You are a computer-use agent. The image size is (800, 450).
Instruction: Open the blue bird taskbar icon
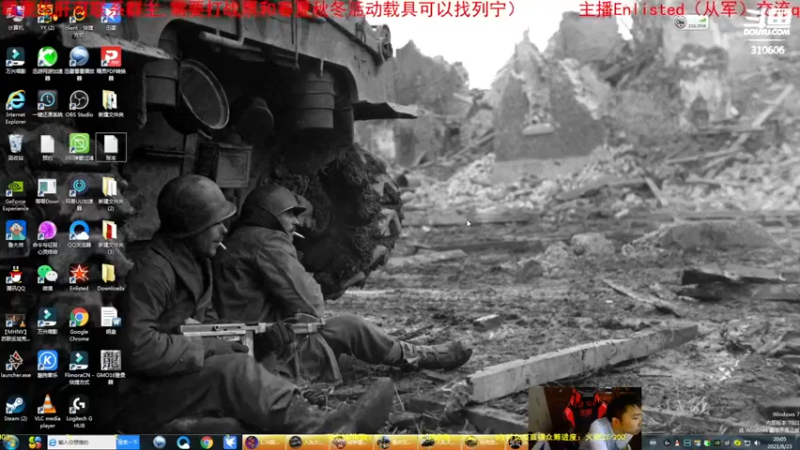(230, 442)
